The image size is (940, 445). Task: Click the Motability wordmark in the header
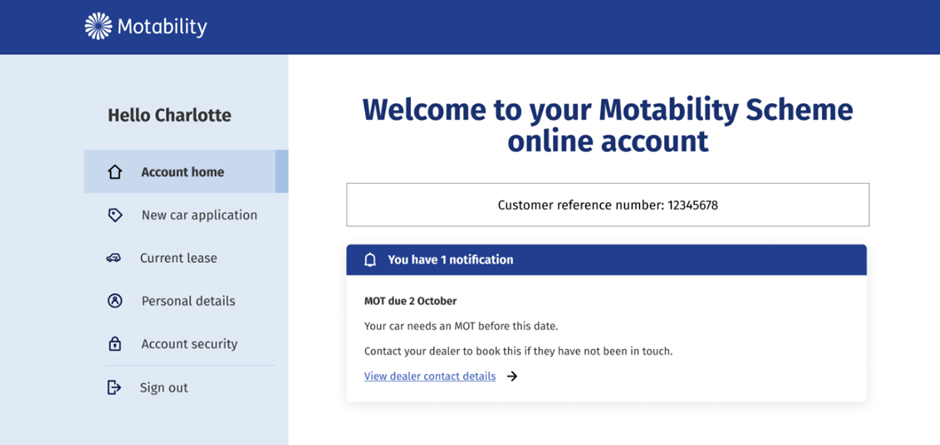point(162,27)
